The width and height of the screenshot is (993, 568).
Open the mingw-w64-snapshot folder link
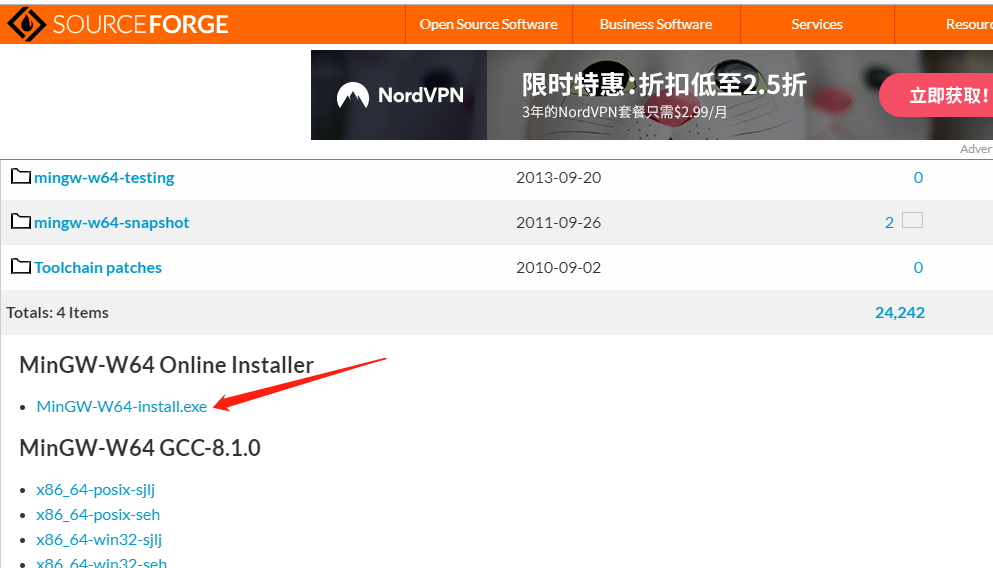111,223
